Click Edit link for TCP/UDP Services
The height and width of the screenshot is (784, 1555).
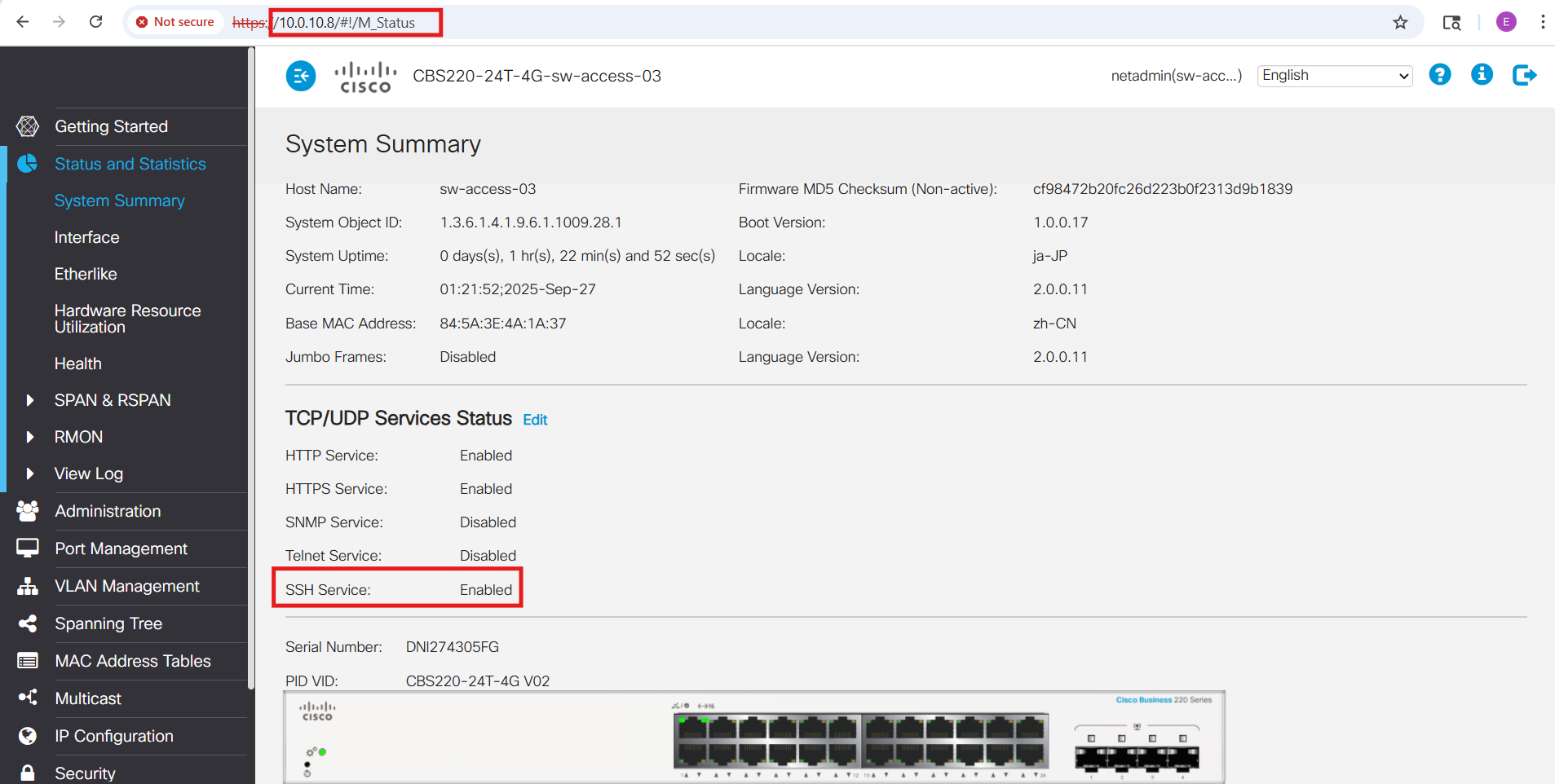click(535, 420)
